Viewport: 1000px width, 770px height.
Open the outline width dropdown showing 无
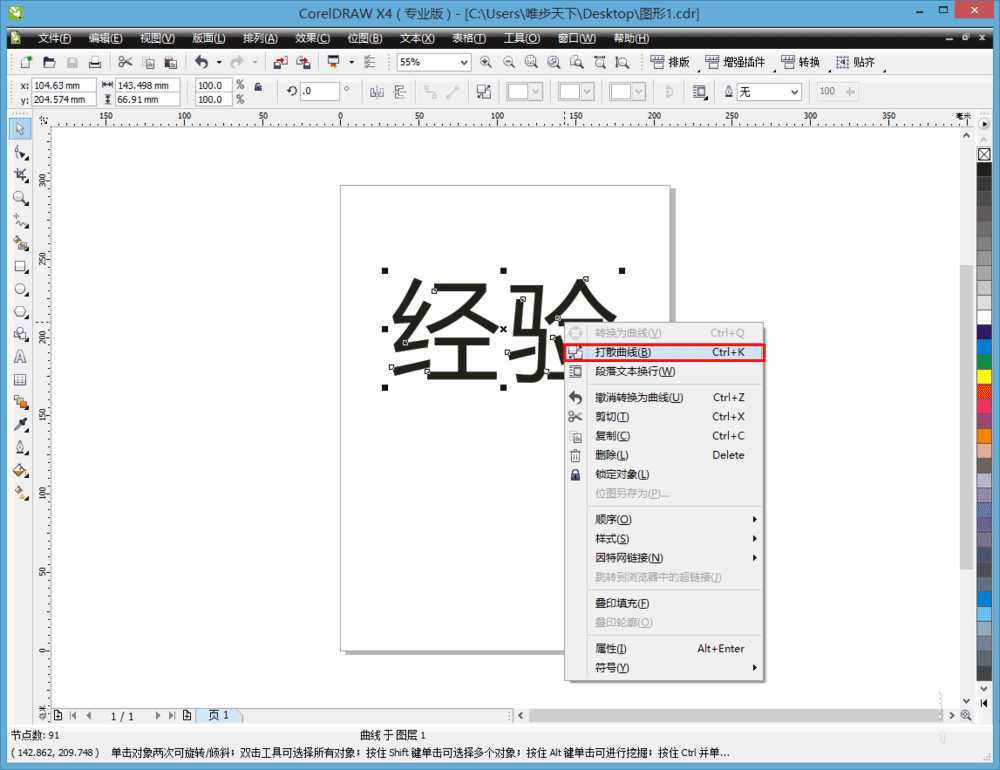click(x=793, y=92)
